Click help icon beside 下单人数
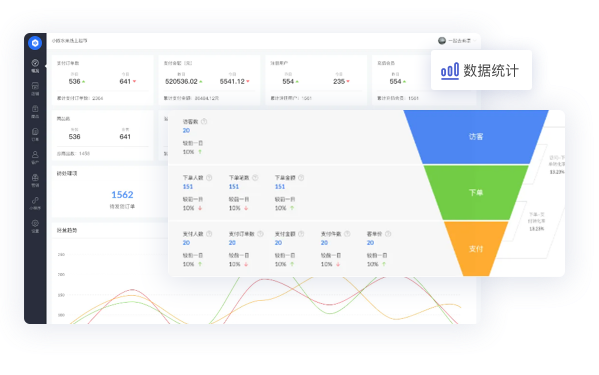Viewport: 599px width, 375px height. click(209, 178)
